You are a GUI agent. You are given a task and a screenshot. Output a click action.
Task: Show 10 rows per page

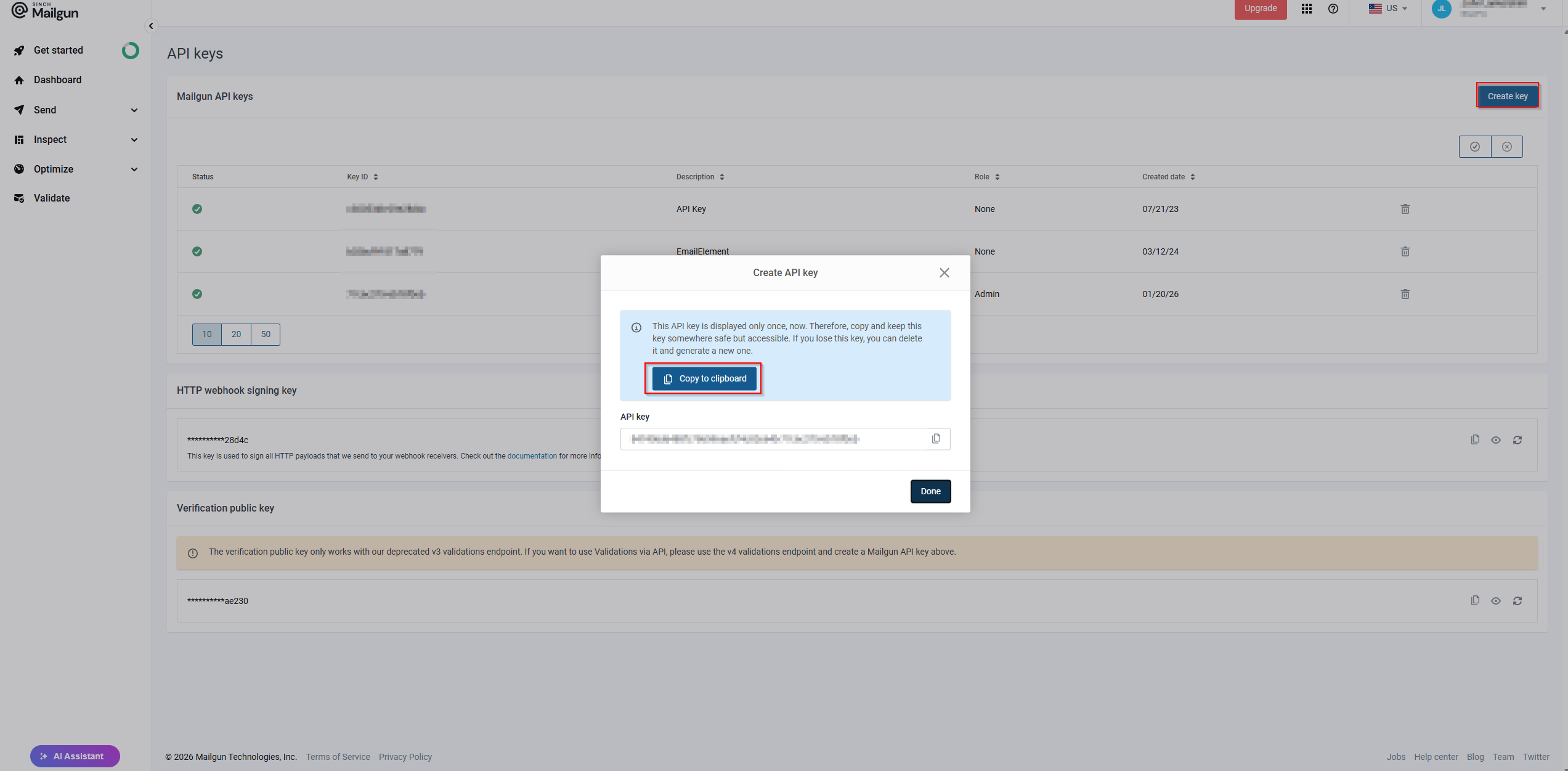click(x=207, y=334)
